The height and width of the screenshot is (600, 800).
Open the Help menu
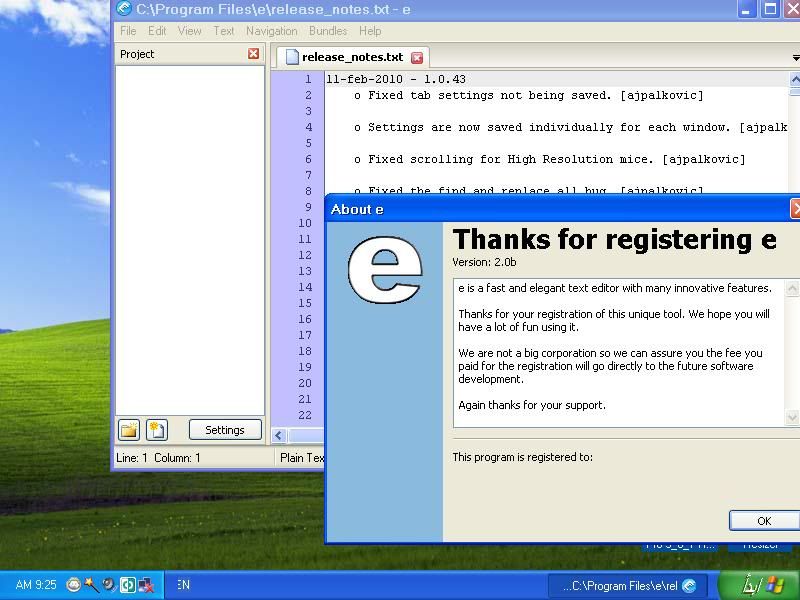click(x=370, y=31)
